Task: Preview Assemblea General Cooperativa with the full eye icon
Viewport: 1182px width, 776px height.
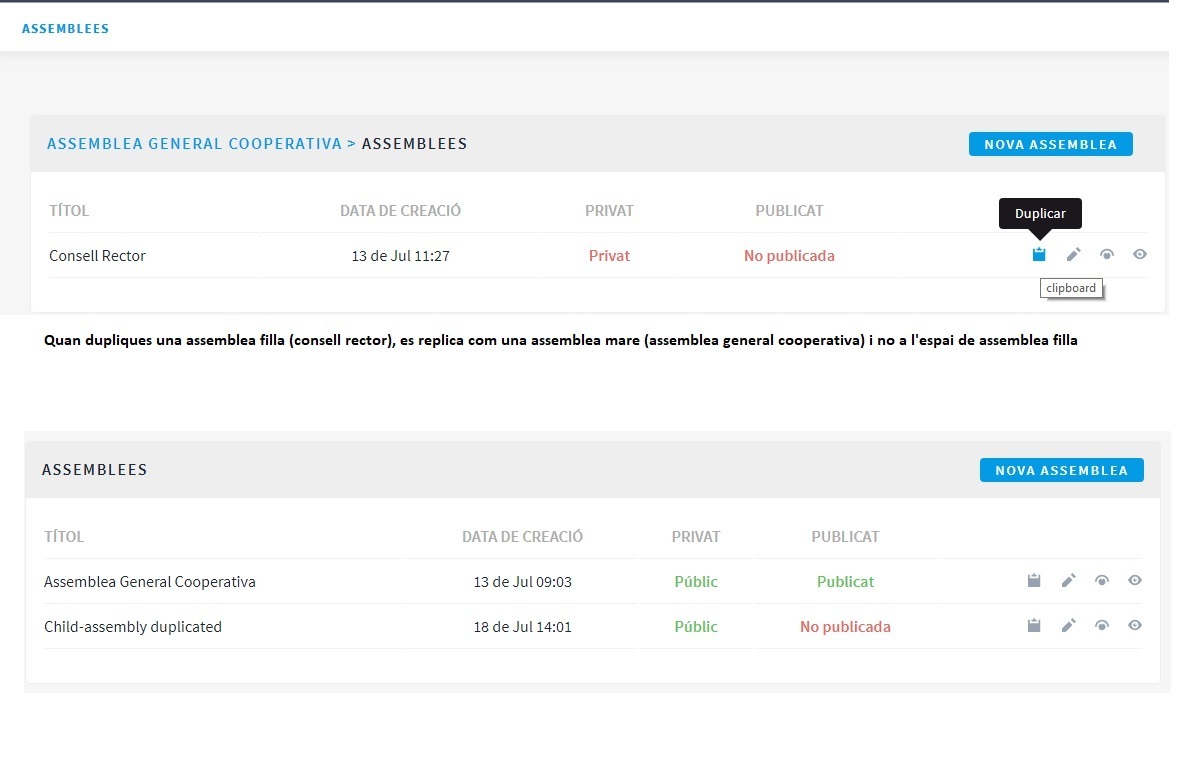Action: pos(1135,581)
